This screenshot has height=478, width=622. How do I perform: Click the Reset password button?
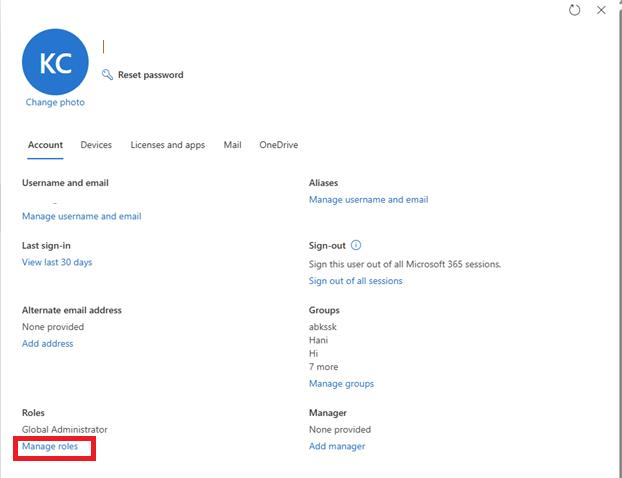pyautogui.click(x=143, y=75)
